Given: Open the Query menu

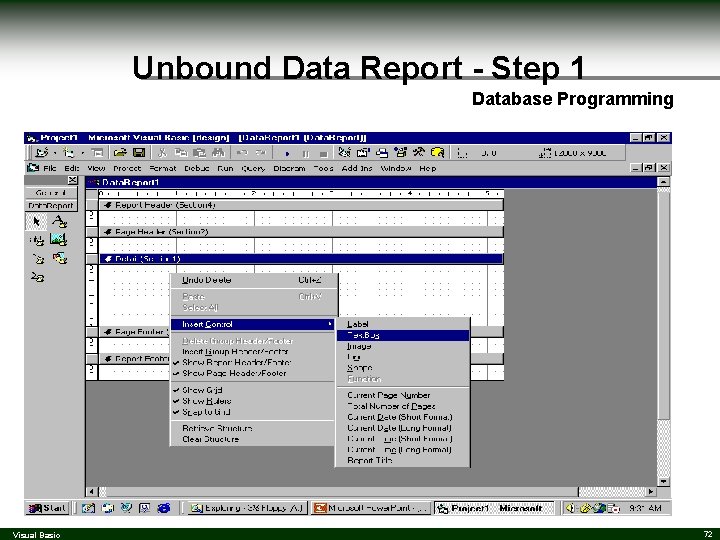Looking at the screenshot, I should pyautogui.click(x=253, y=168).
